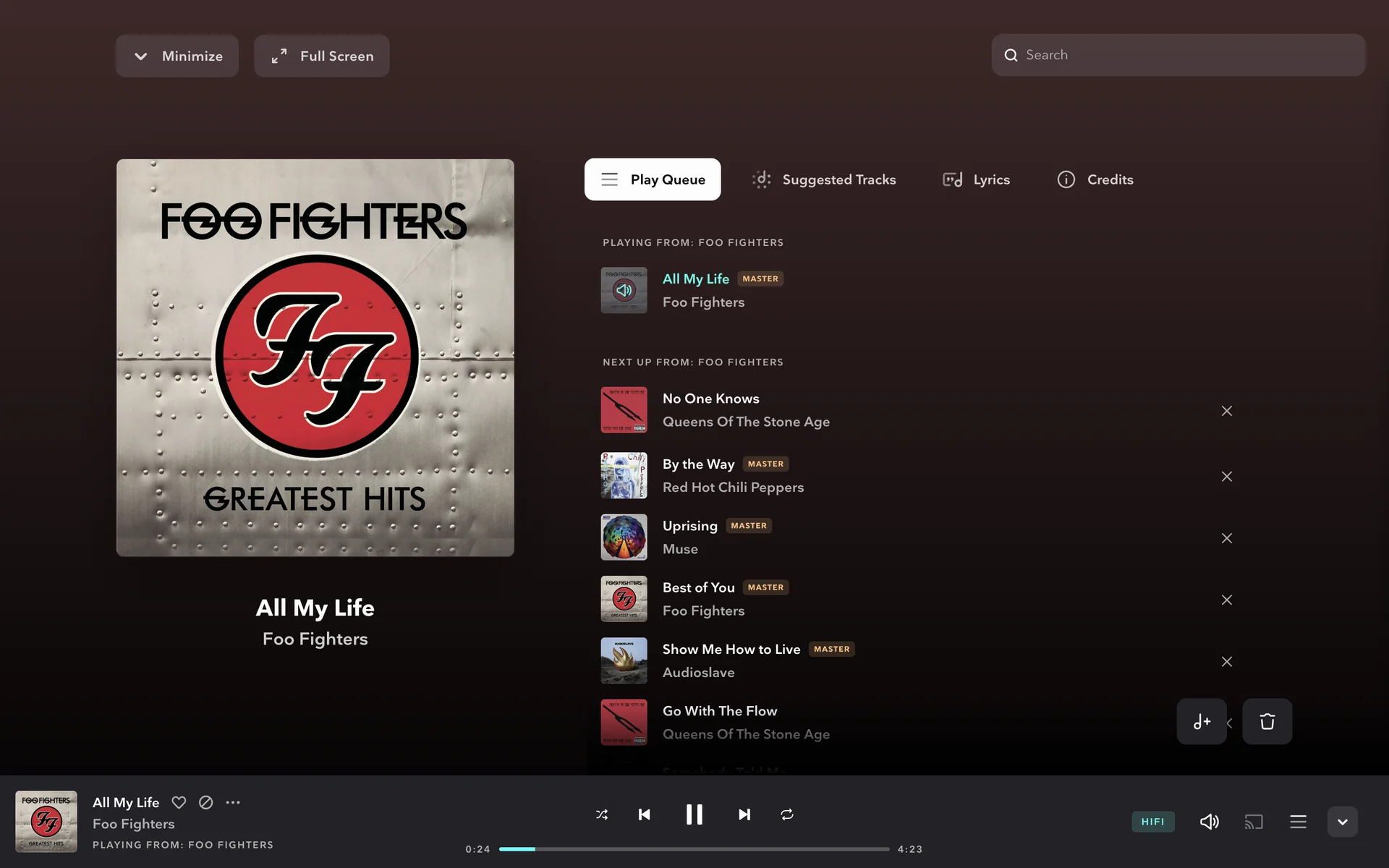The width and height of the screenshot is (1389, 868).
Task: Click the volume speaker icon
Action: pyautogui.click(x=1210, y=822)
